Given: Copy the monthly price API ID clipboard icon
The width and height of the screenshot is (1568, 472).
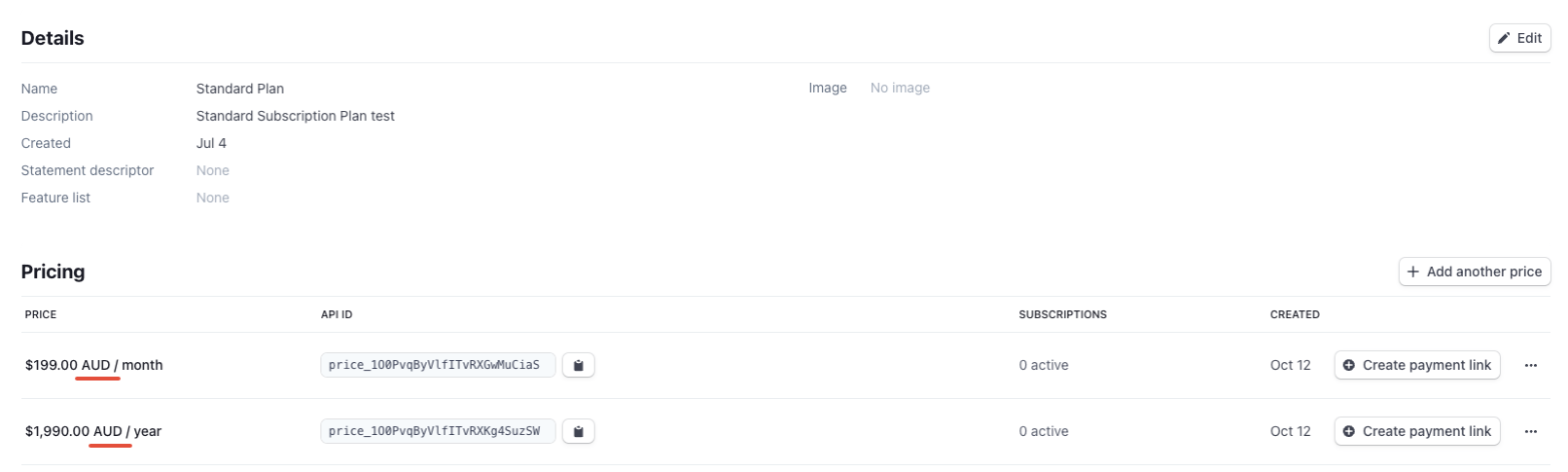Looking at the screenshot, I should click(578, 365).
